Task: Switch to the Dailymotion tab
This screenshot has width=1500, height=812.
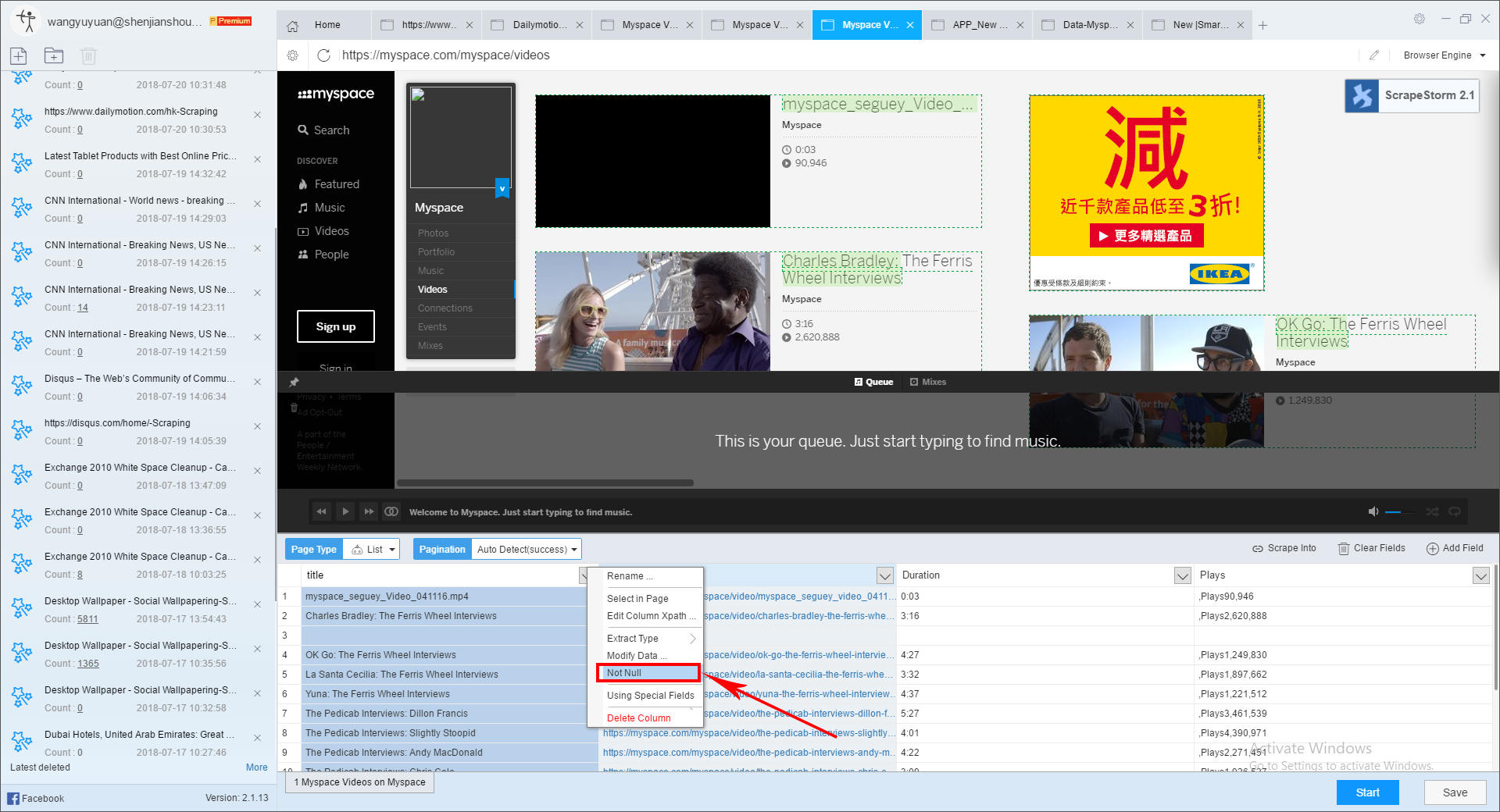Action: pos(536,25)
